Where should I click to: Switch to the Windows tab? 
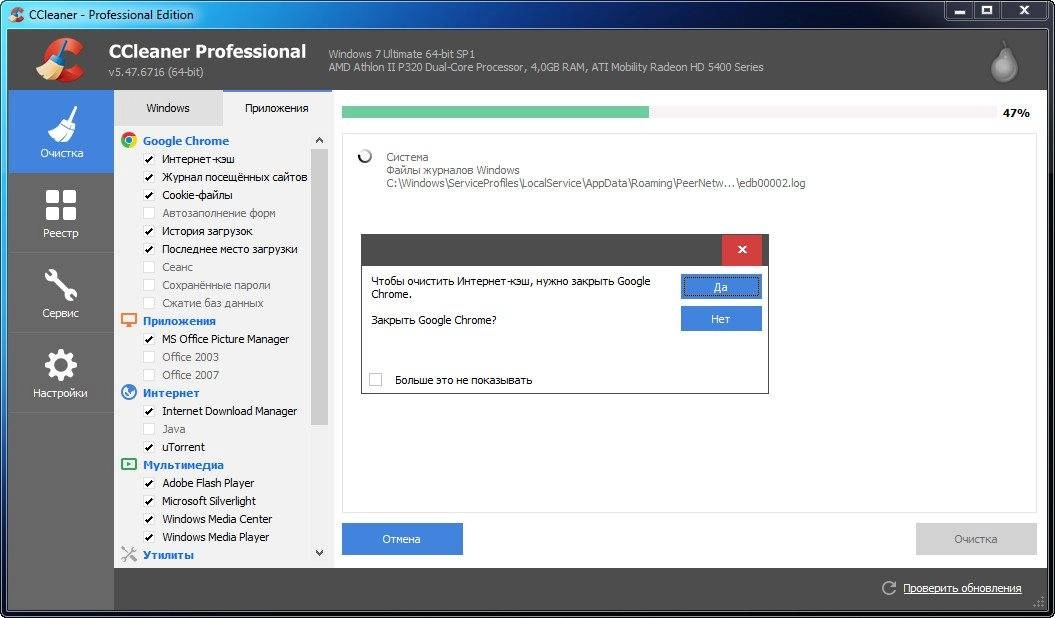click(x=168, y=108)
